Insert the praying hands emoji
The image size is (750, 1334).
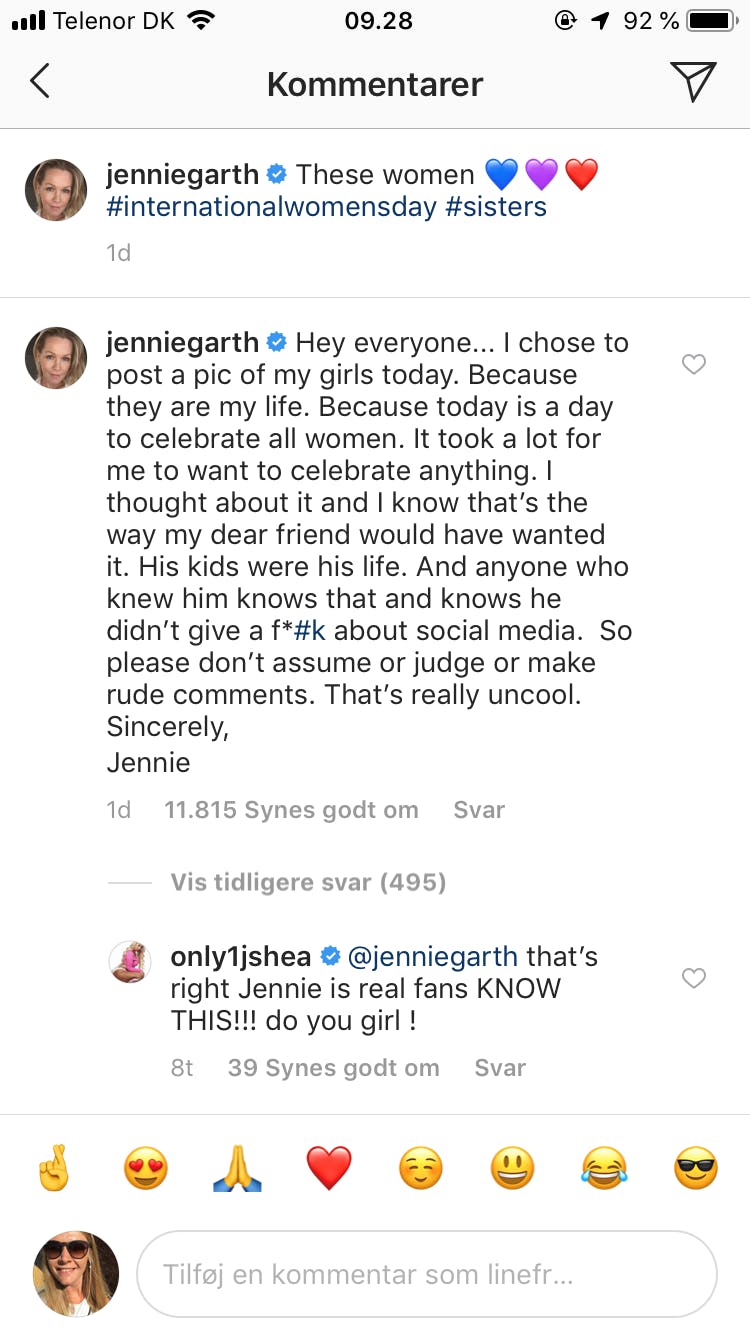pyautogui.click(x=238, y=1168)
